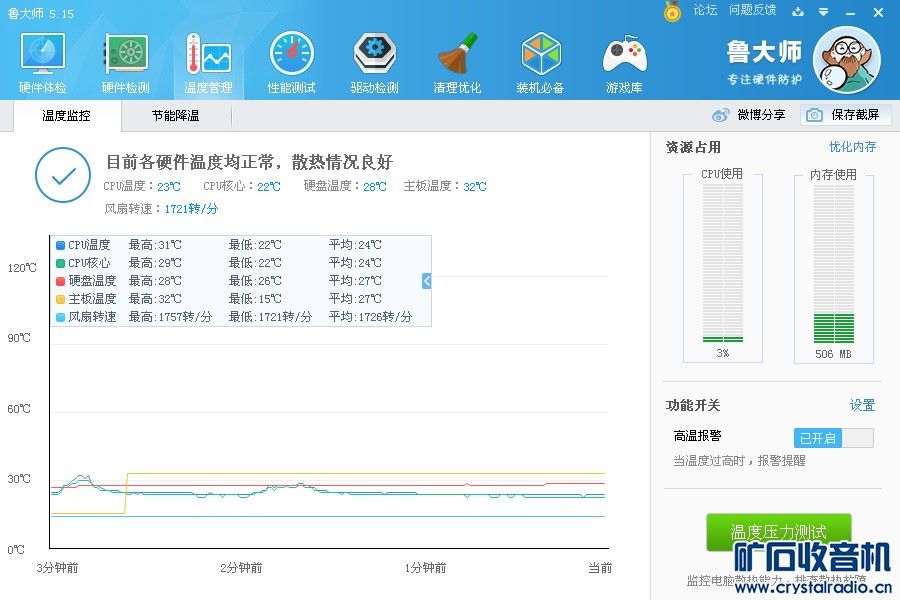900x600 pixels.
Task: Click the camera icon for 保存截屏
Action: [814, 115]
